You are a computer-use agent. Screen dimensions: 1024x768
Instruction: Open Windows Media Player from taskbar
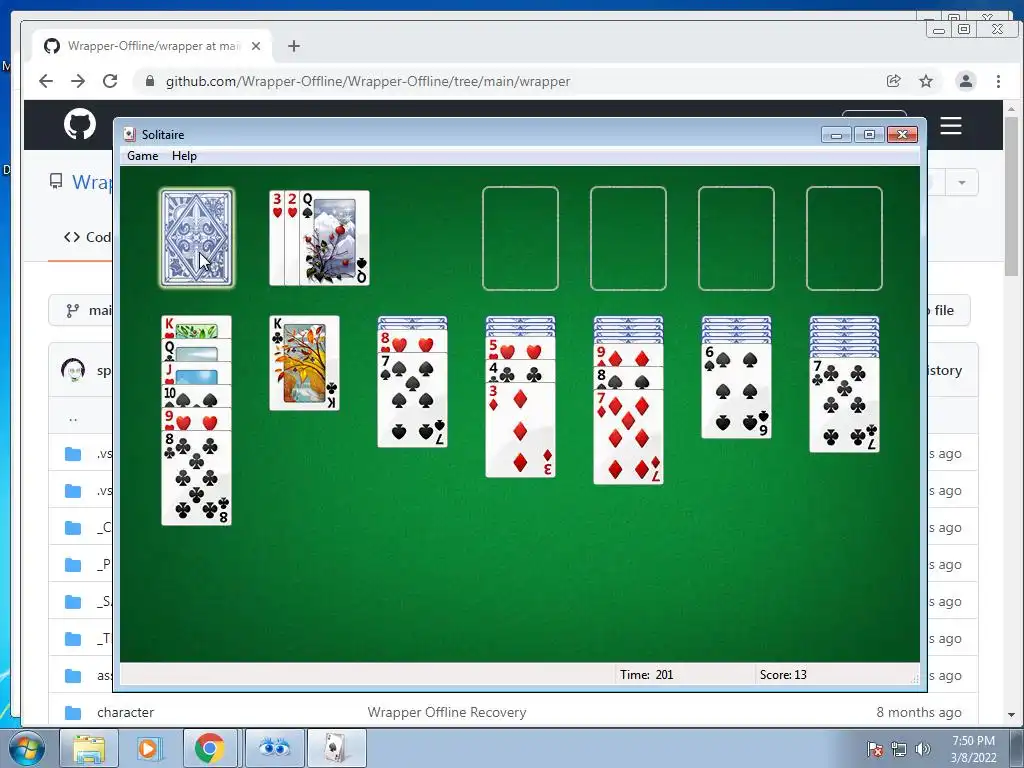(149, 748)
